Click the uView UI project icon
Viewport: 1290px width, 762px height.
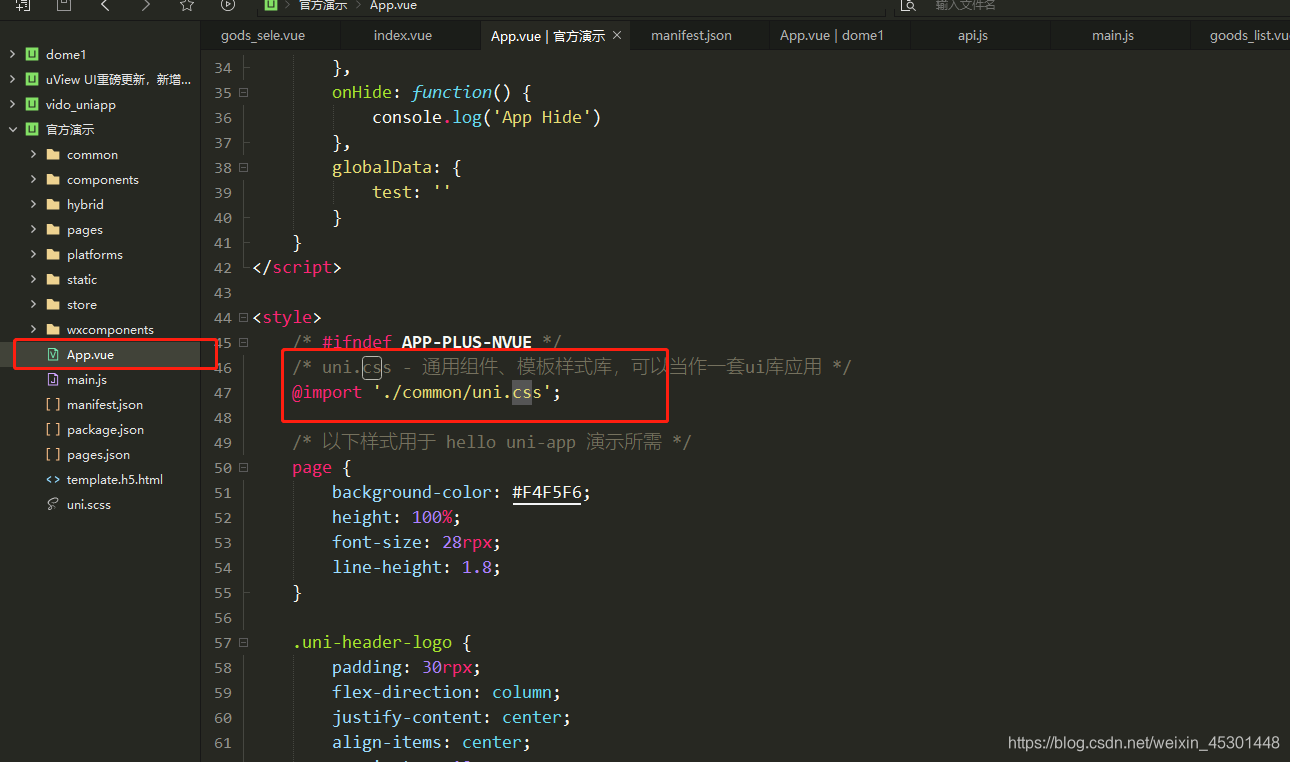[33, 79]
